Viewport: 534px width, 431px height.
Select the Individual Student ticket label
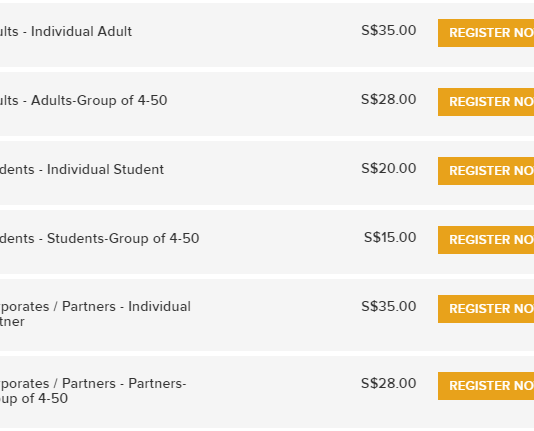coord(82,170)
